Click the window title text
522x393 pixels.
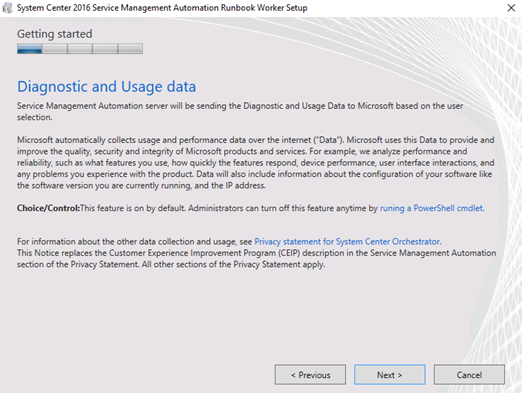[x=162, y=8]
